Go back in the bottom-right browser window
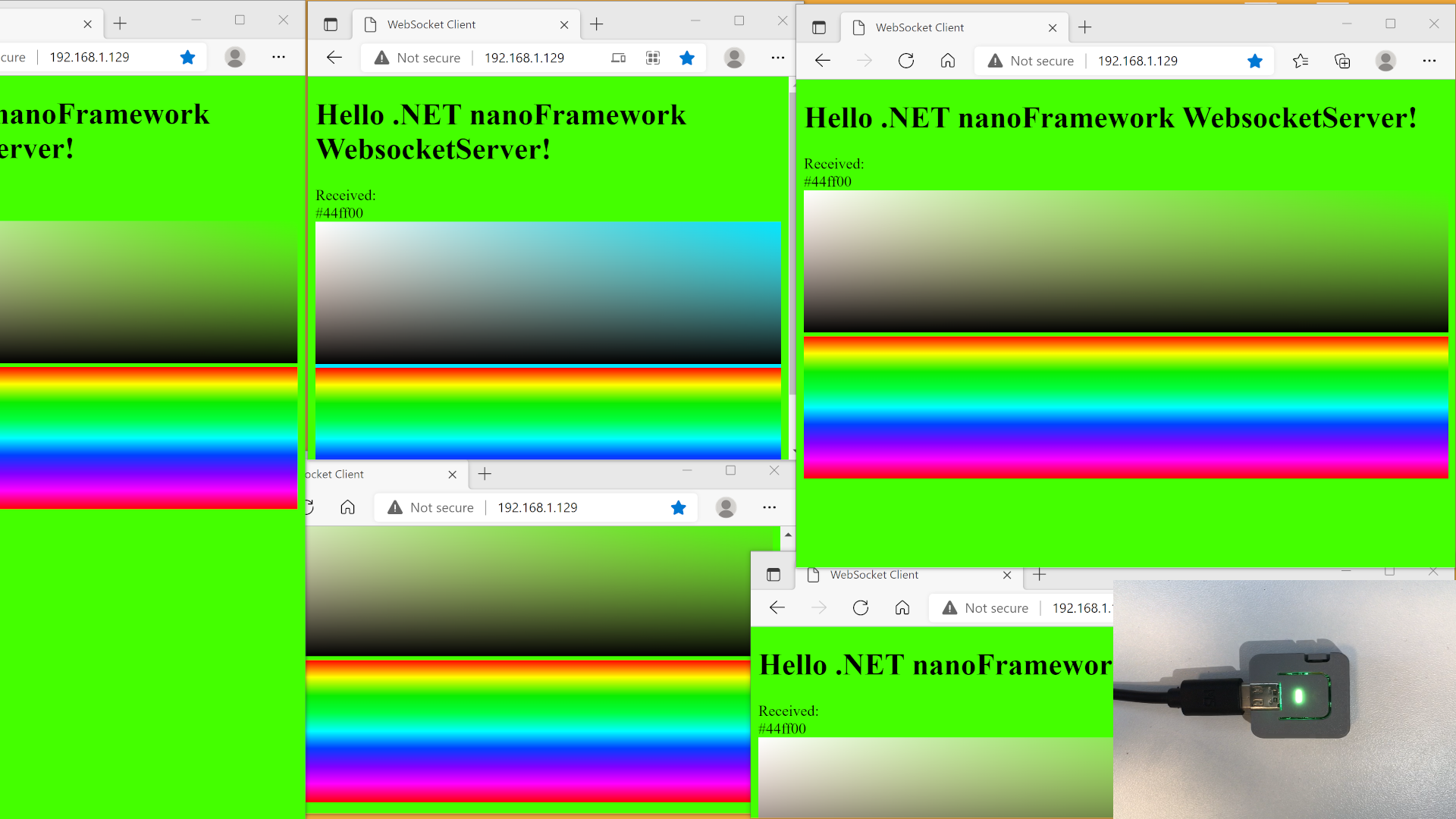The image size is (1456, 819). [x=777, y=607]
